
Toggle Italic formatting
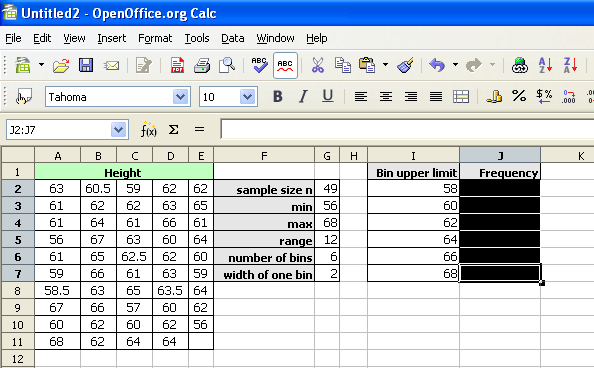point(303,97)
